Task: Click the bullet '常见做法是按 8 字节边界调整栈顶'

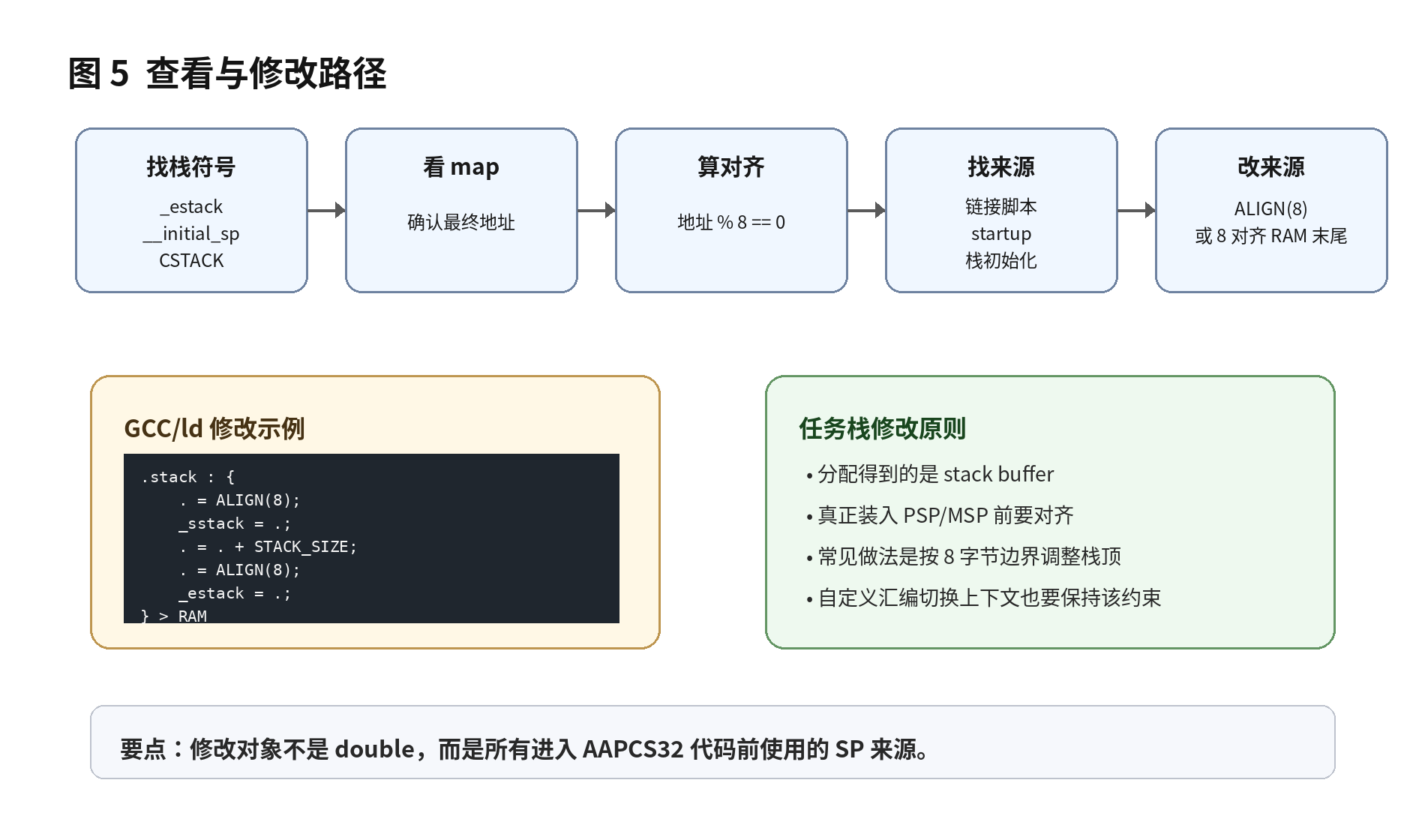Action: coord(964,556)
